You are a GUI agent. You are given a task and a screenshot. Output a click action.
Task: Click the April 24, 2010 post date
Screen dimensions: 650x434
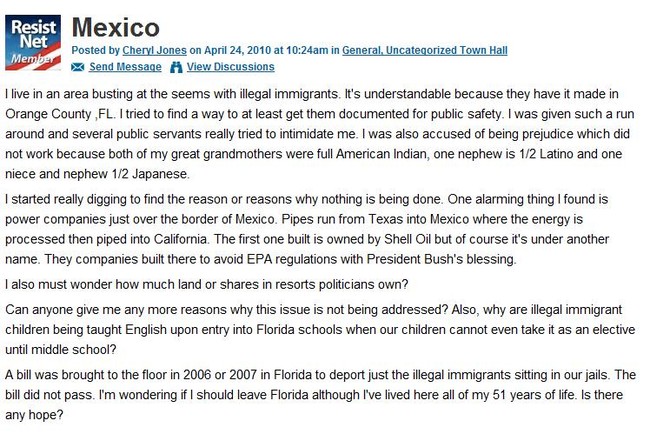(238, 51)
